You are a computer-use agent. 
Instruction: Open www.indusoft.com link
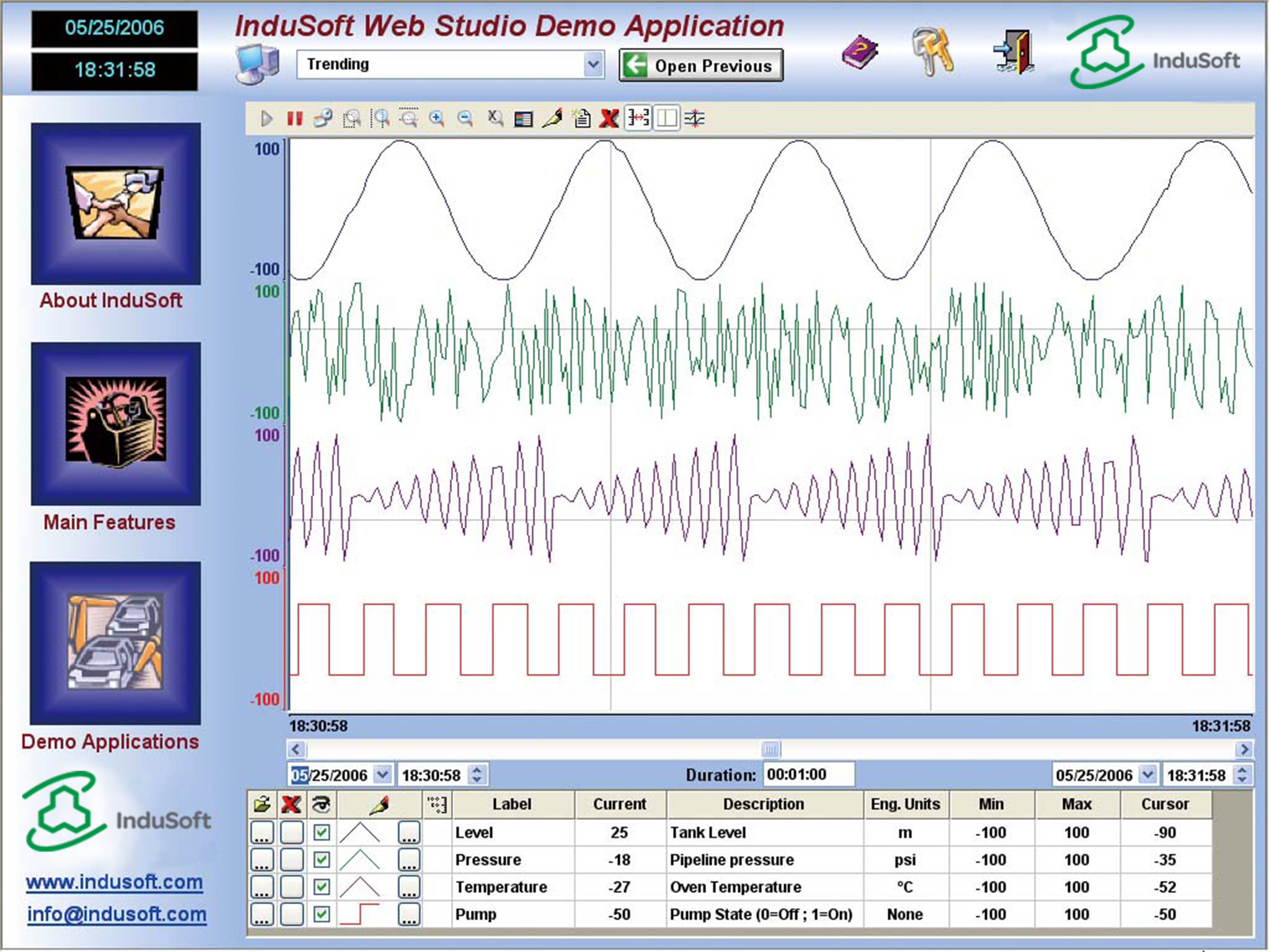click(x=114, y=882)
